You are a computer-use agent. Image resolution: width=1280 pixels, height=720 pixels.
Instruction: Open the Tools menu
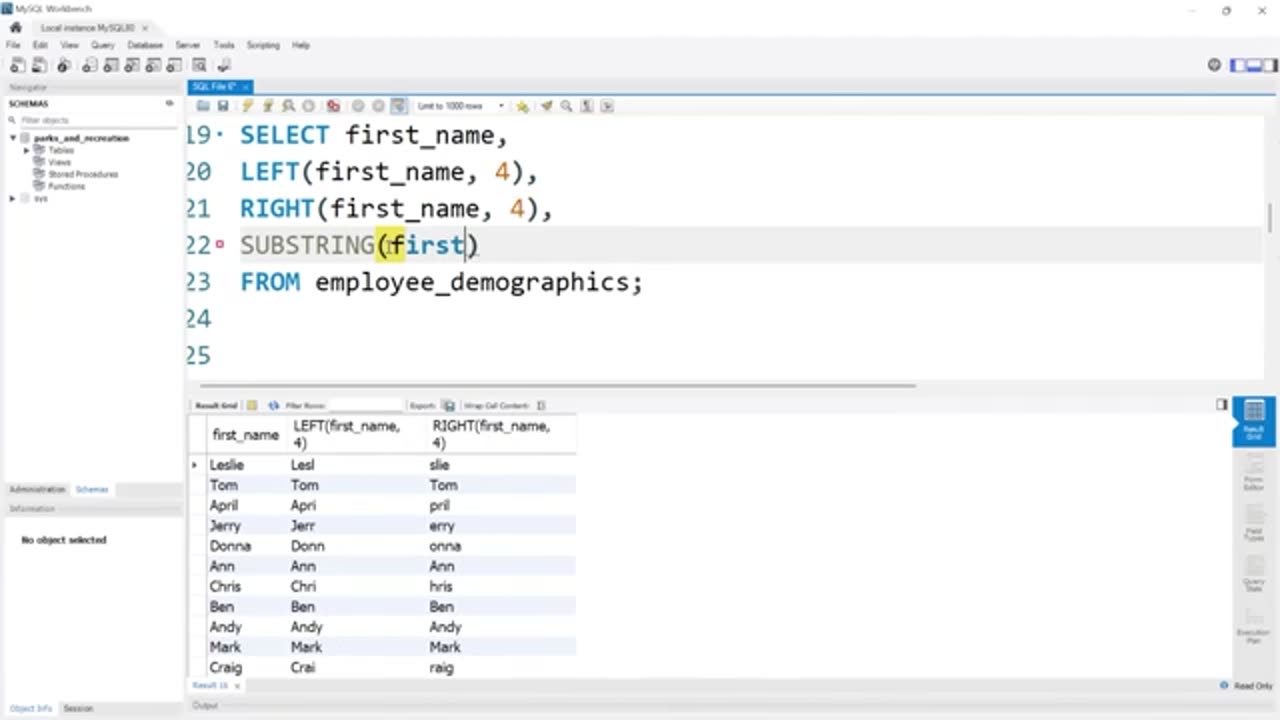coord(224,45)
